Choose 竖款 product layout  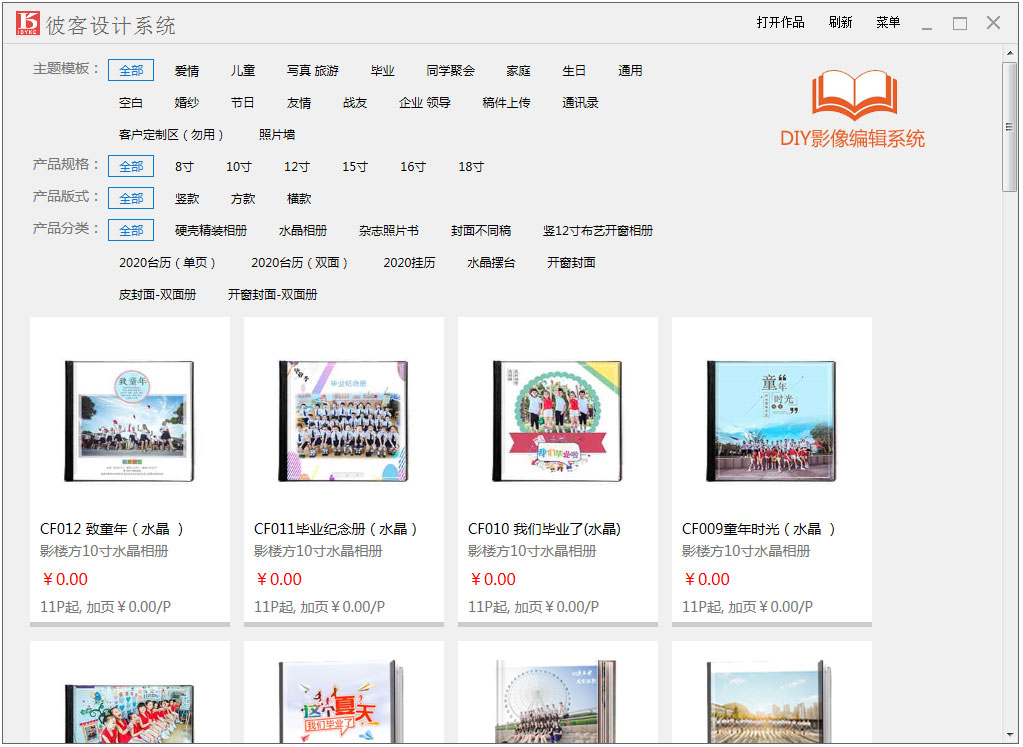pos(187,198)
